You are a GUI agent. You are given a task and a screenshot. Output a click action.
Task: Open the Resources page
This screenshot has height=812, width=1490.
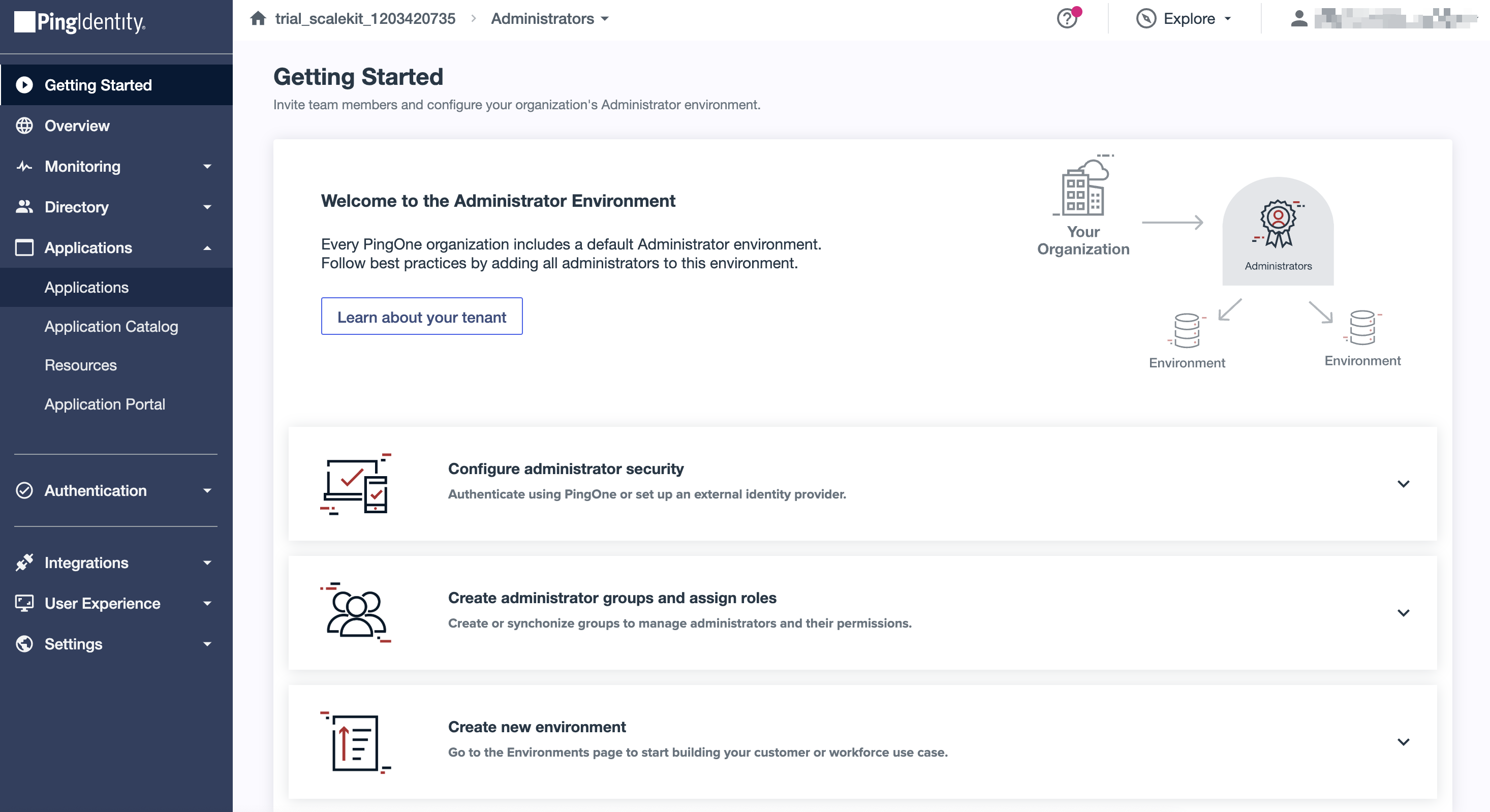tap(80, 365)
